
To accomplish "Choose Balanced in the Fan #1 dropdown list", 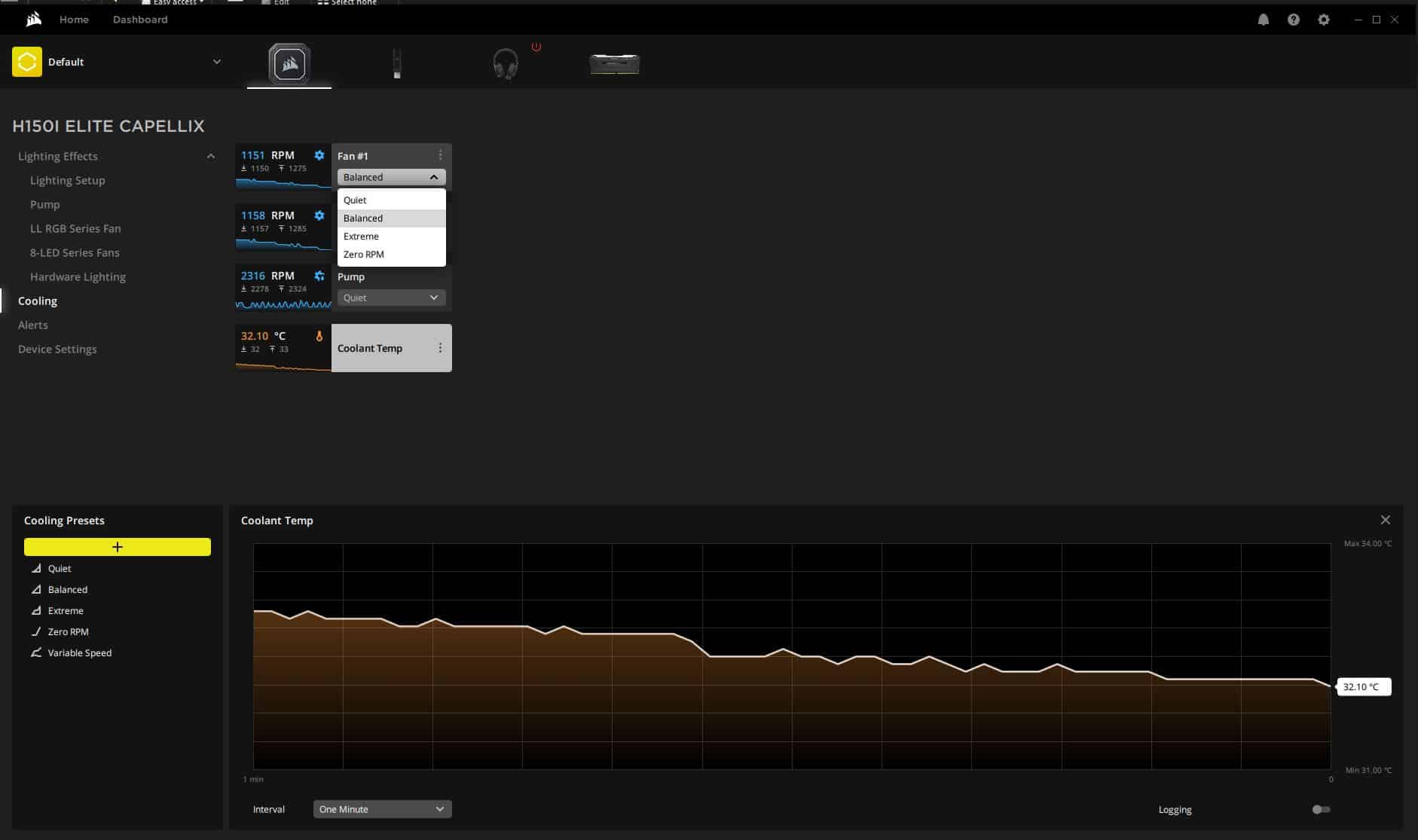I will coord(392,218).
